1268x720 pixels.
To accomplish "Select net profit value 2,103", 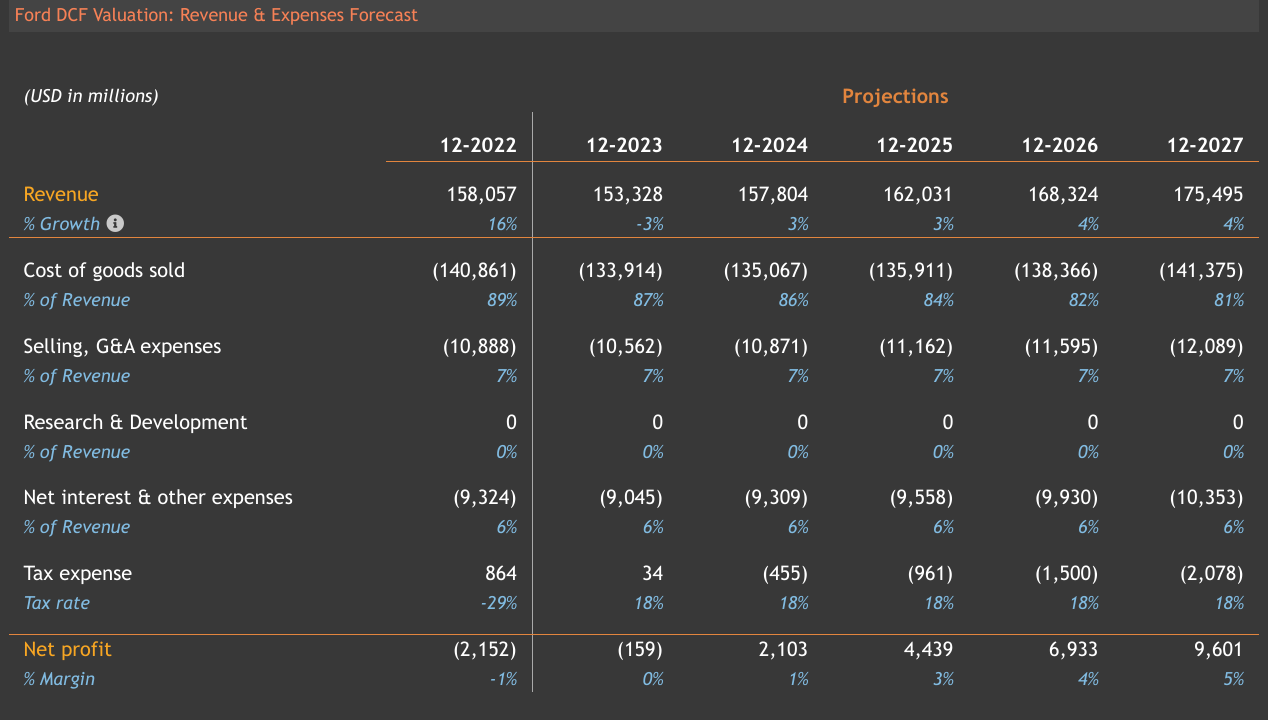I will 782,649.
